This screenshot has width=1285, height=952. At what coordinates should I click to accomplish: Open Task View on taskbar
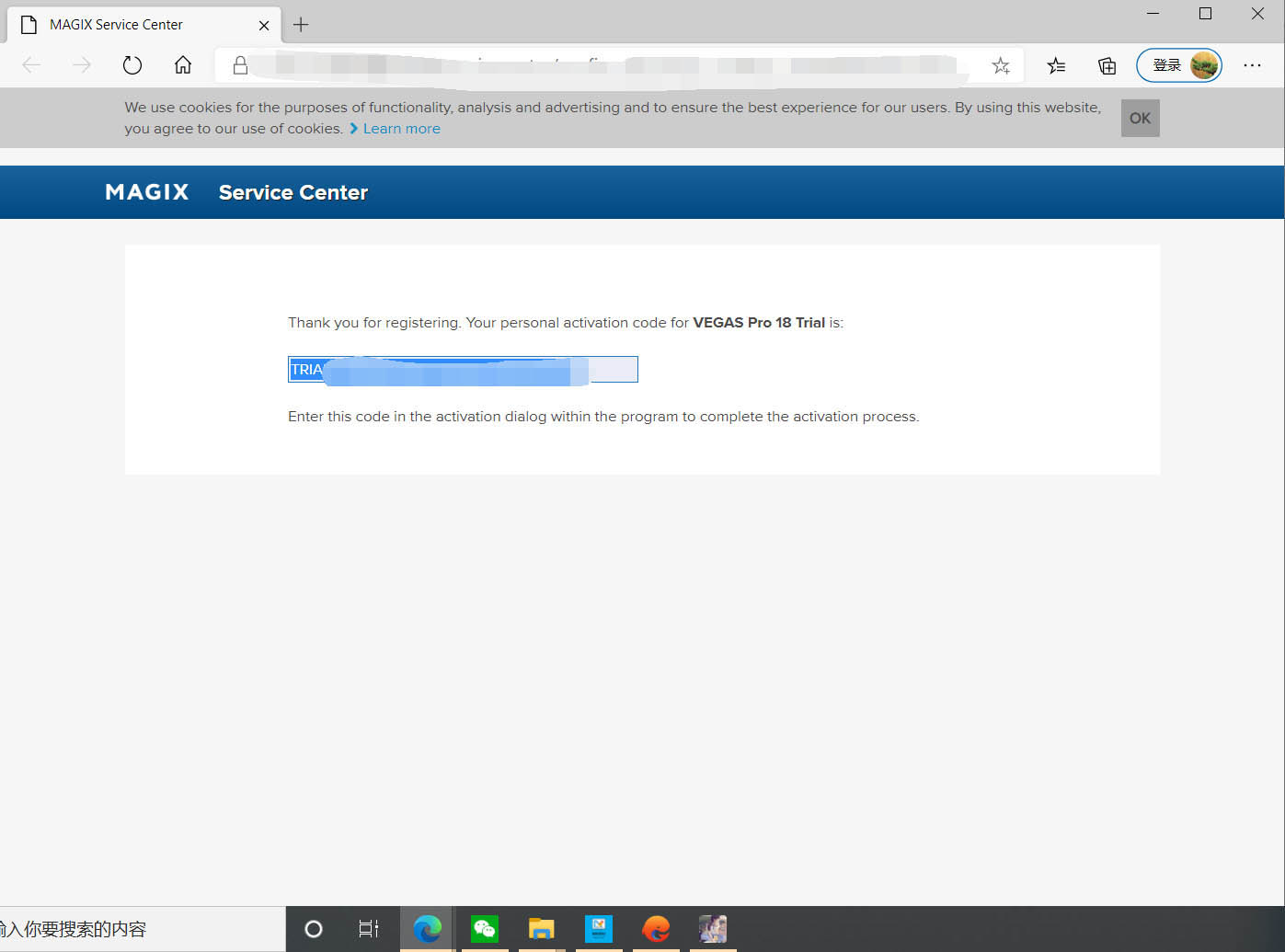[369, 929]
